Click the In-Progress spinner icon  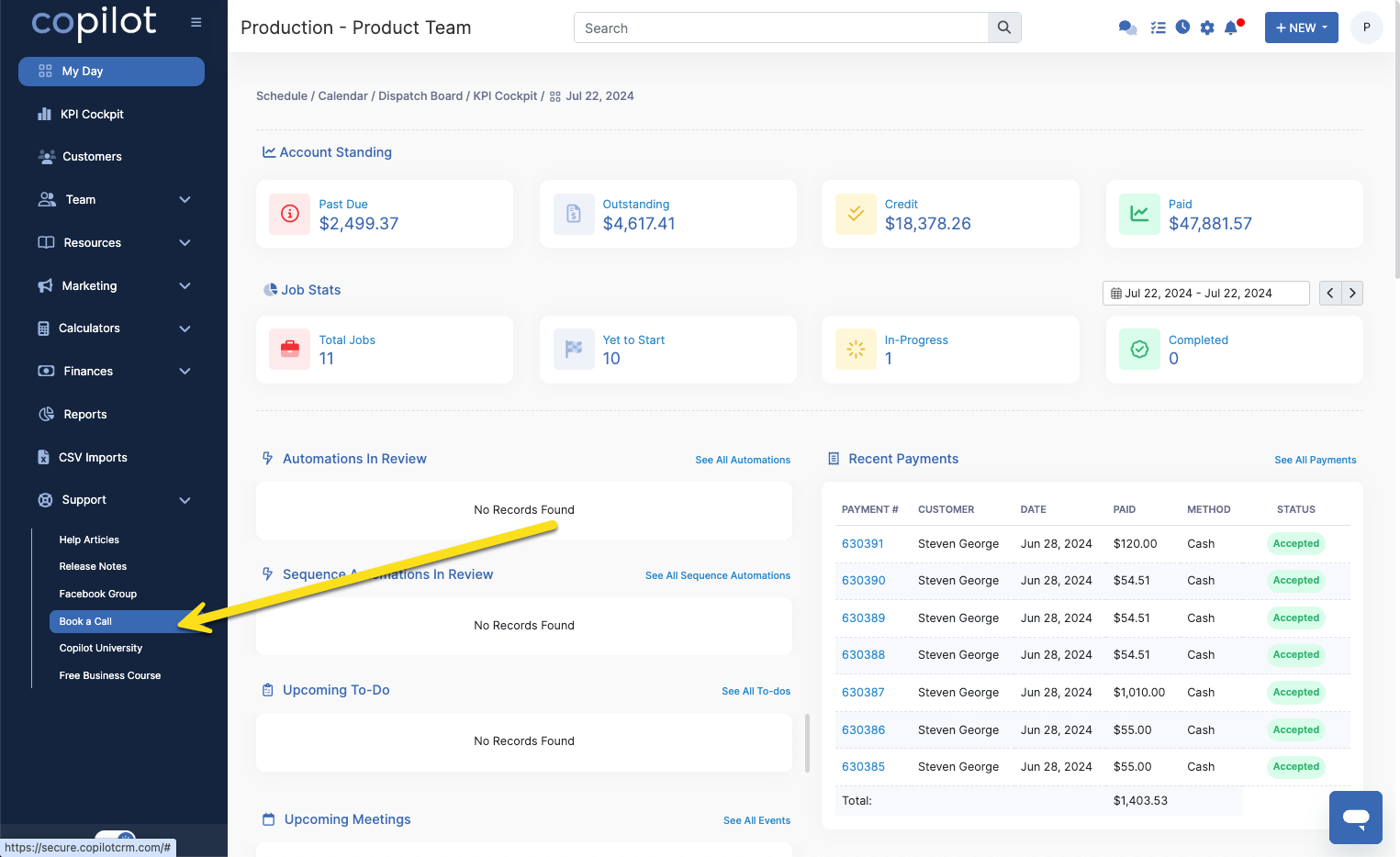tap(856, 350)
